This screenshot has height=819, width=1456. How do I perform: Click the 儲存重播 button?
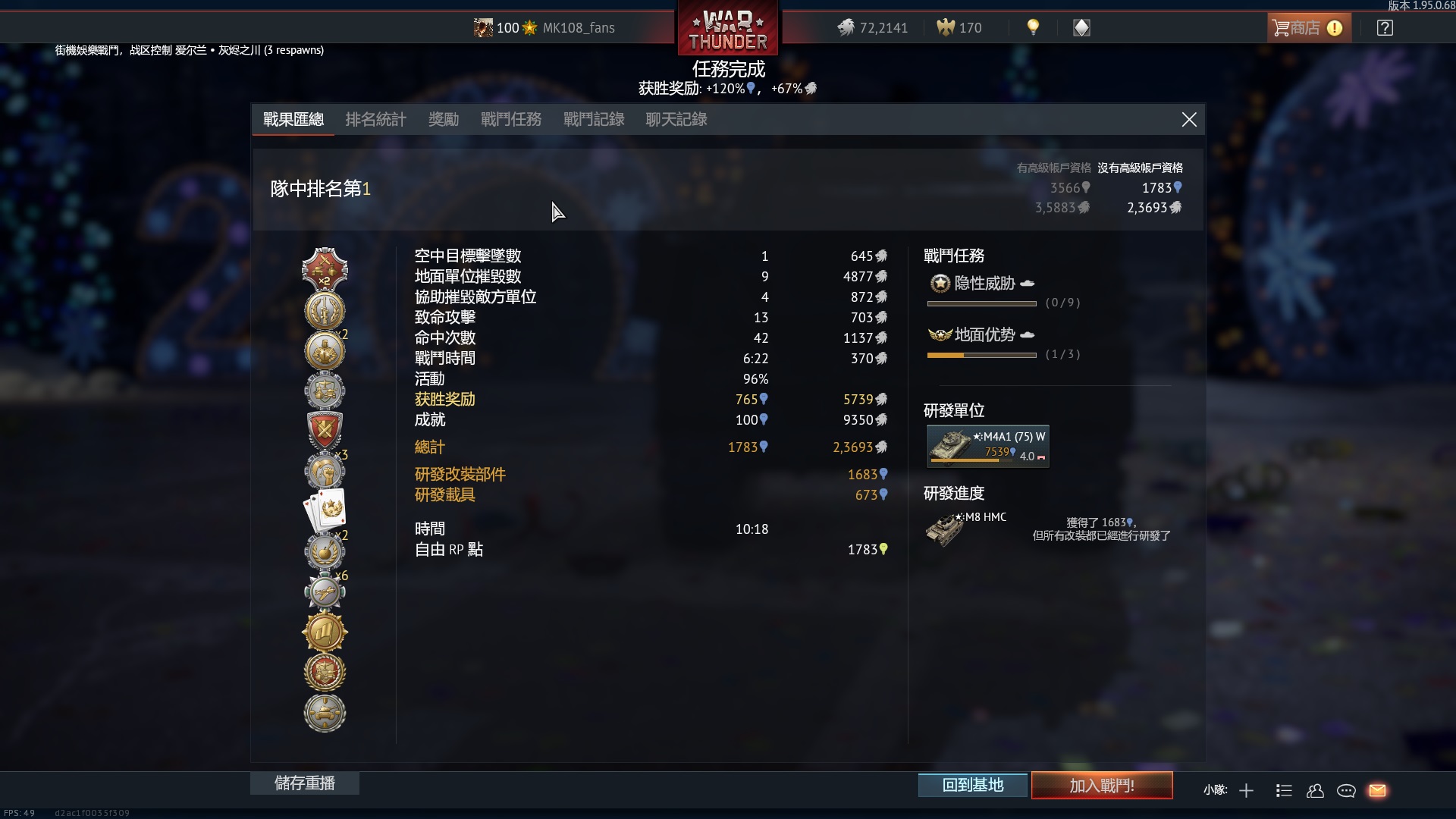[305, 783]
